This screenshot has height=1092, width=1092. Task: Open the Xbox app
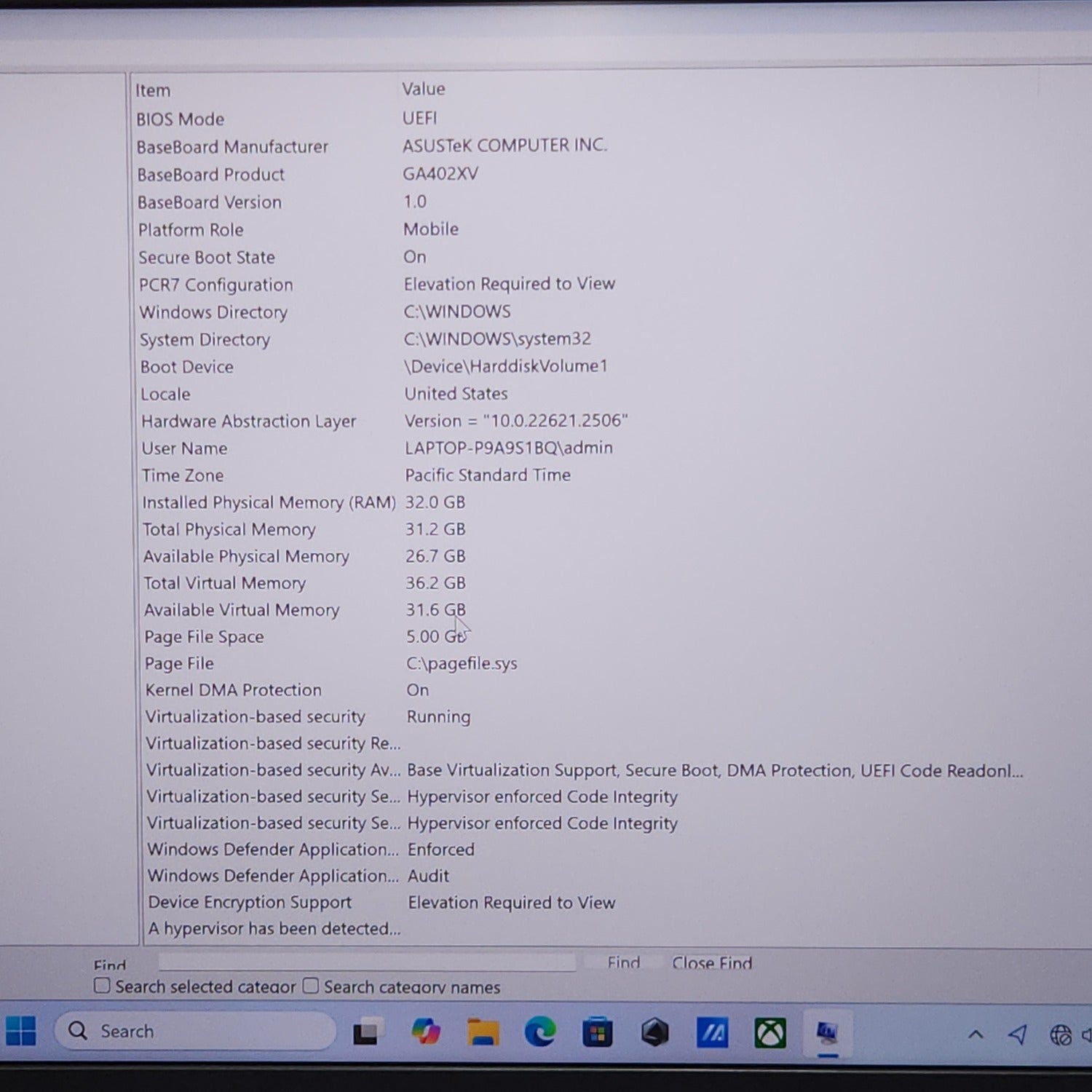(x=769, y=1033)
